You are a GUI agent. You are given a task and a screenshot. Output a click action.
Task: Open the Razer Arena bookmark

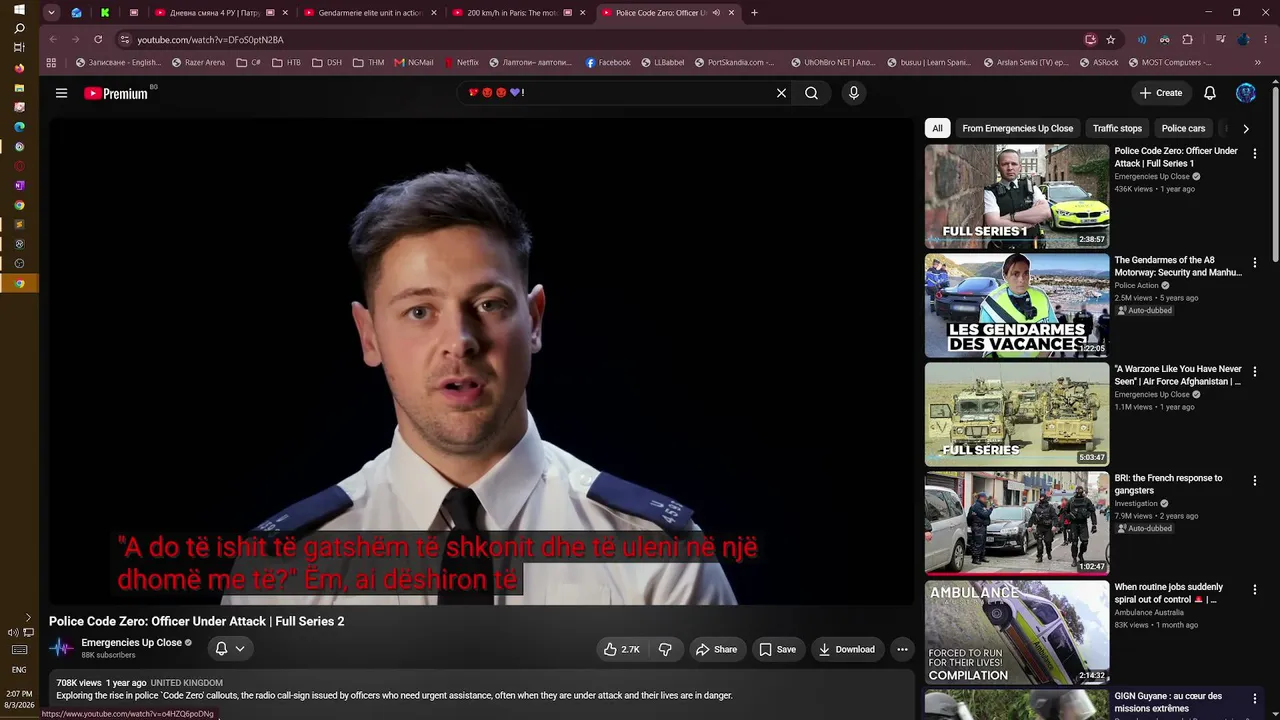coord(198,62)
